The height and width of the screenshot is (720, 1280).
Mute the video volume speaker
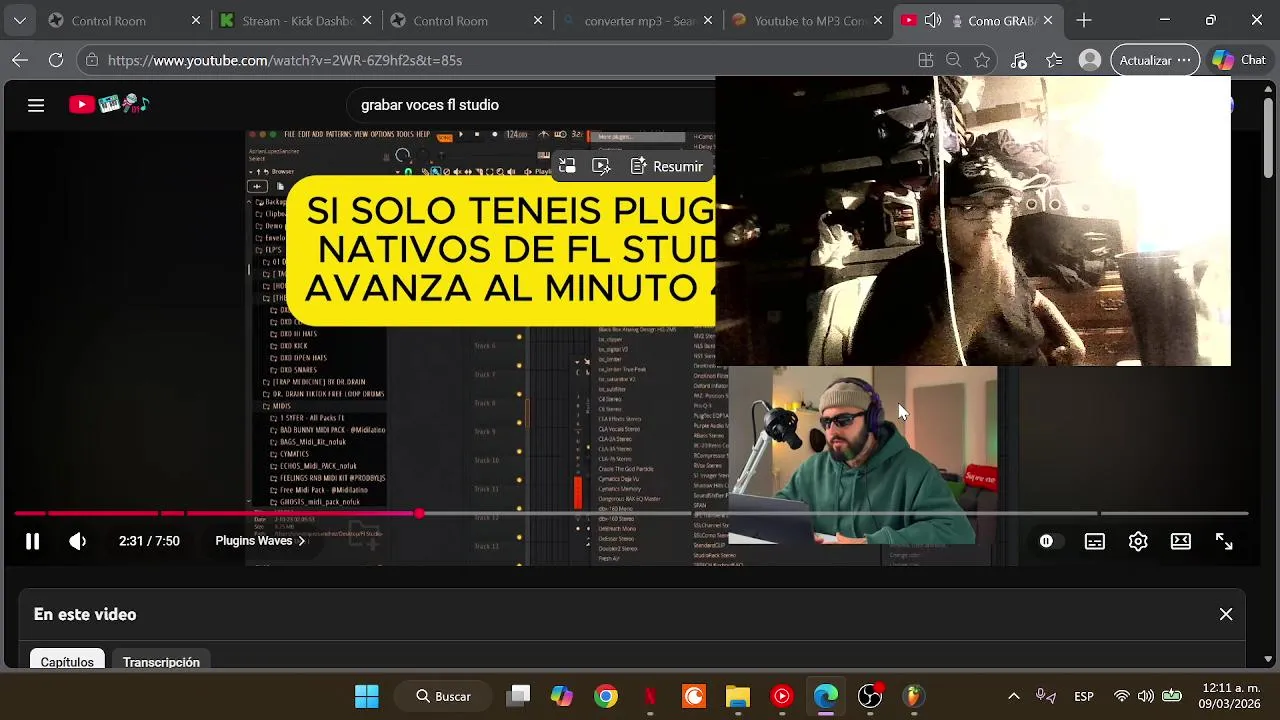click(x=77, y=541)
